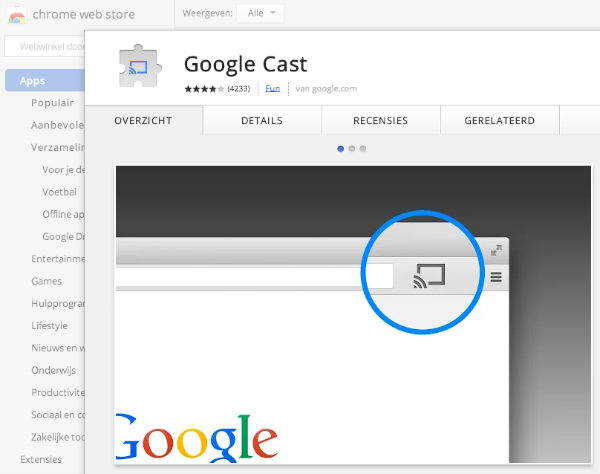Open the Weergeven 'Alle' dropdown

260,13
